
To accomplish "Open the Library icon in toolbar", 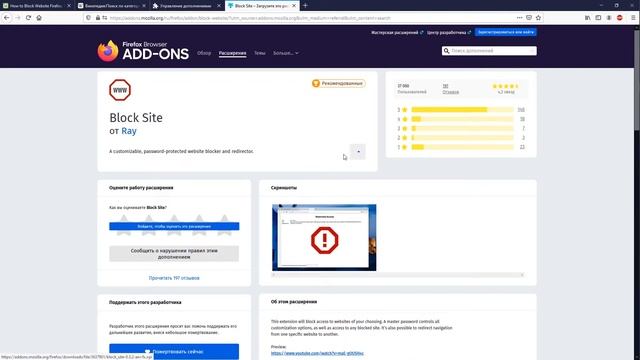I will (587, 18).
